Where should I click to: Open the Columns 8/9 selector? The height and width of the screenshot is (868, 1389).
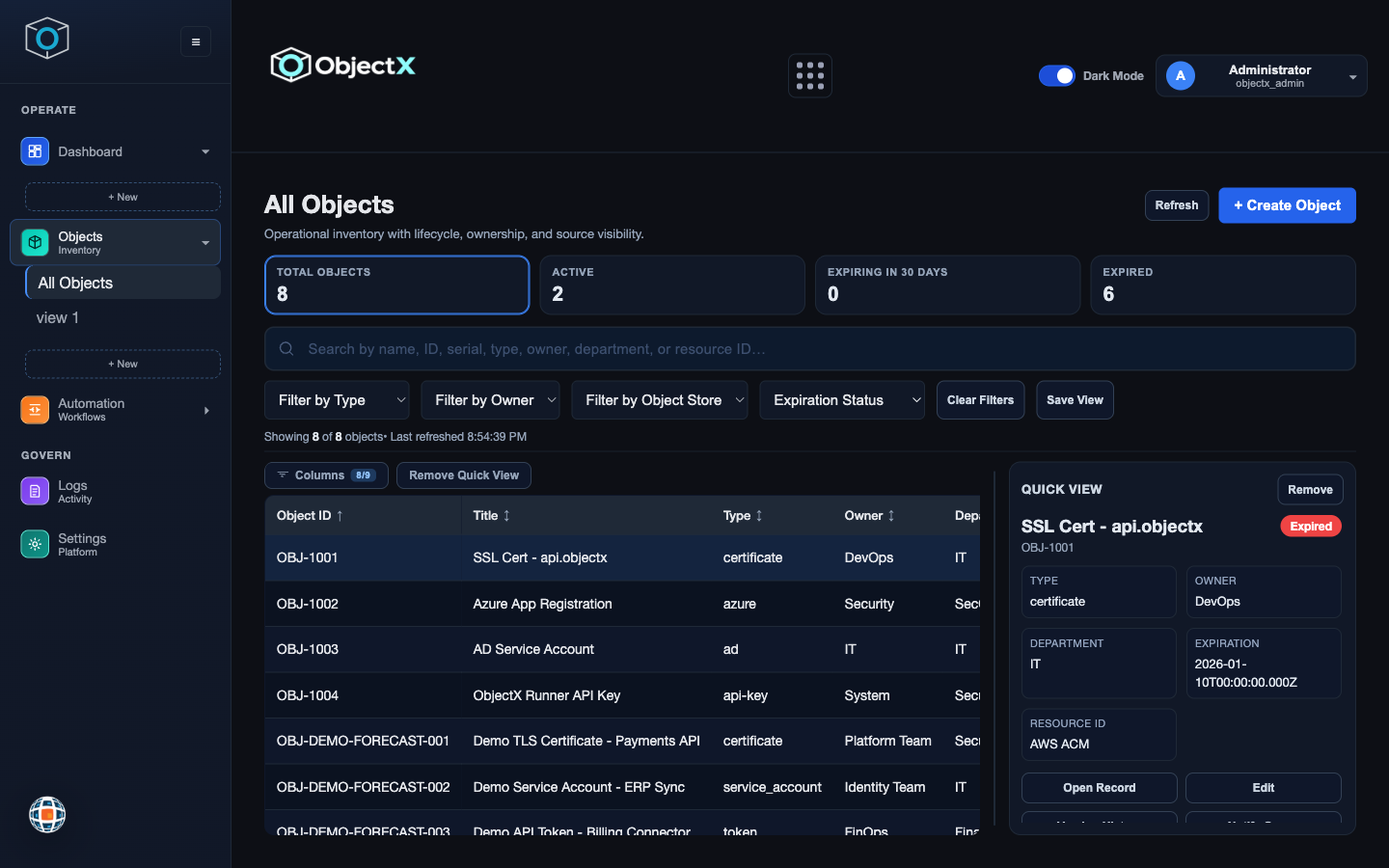tap(326, 475)
